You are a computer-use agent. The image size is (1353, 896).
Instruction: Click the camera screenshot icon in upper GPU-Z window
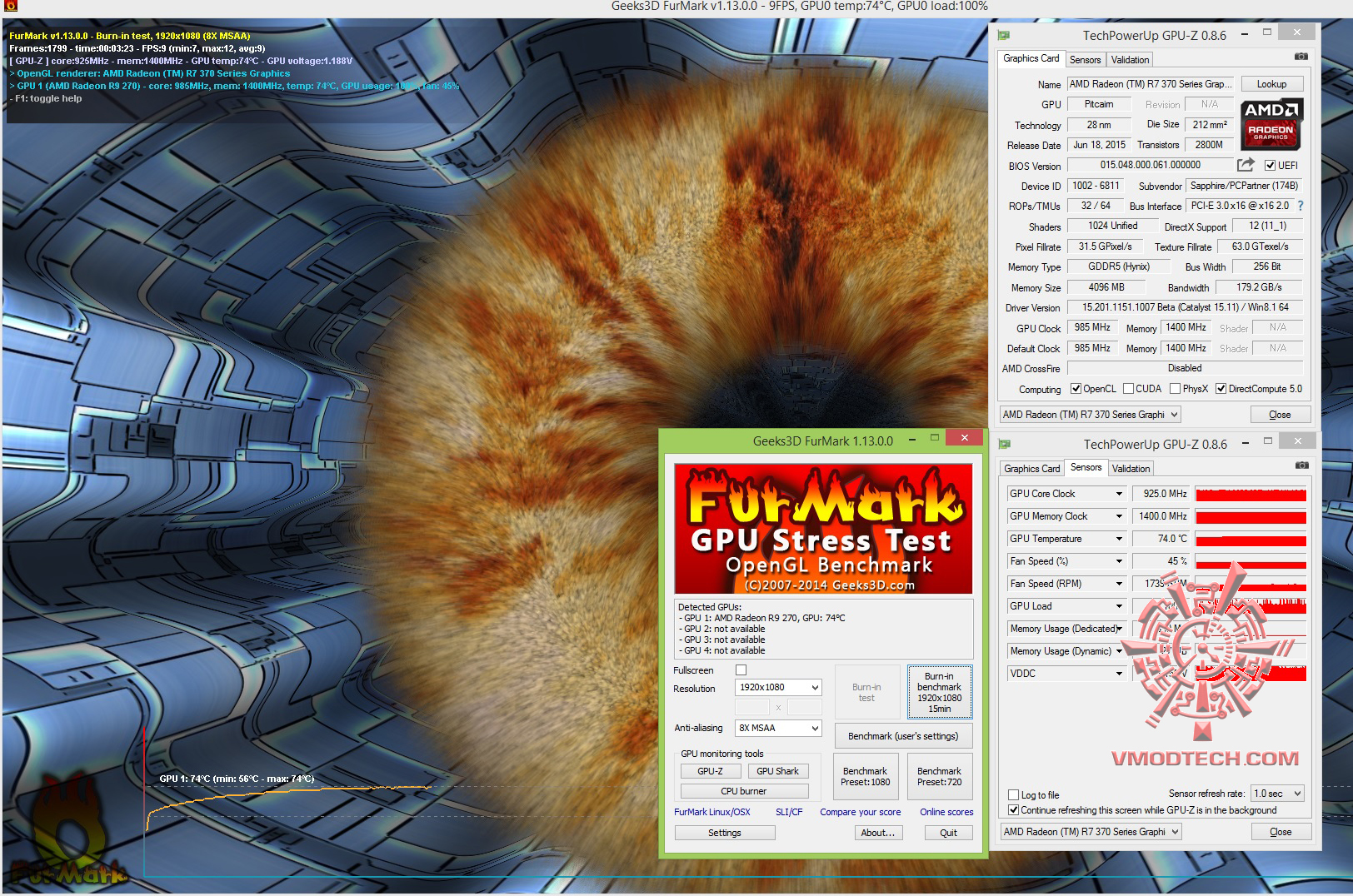[x=1301, y=57]
